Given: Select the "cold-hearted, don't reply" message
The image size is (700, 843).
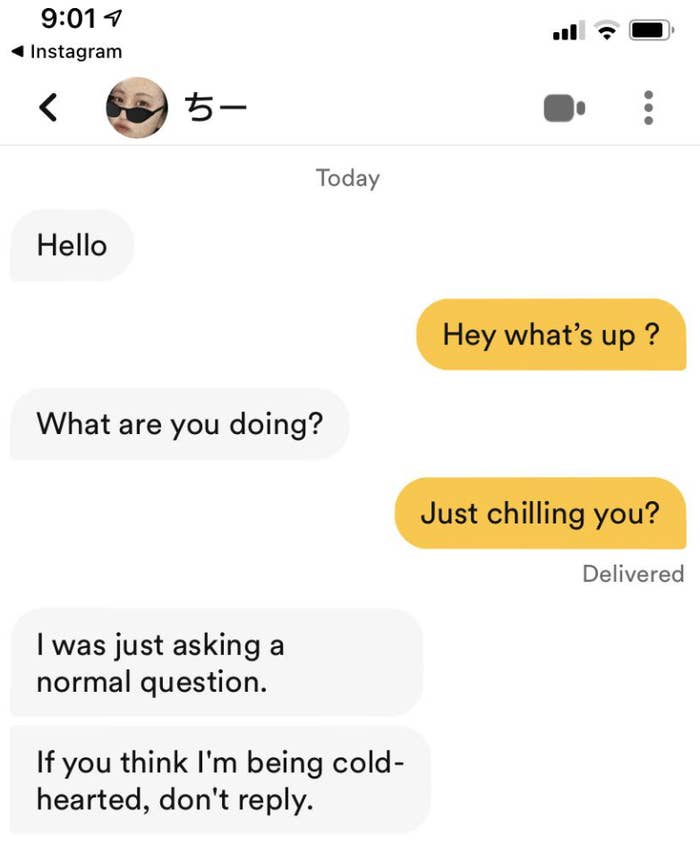Looking at the screenshot, I should click(220, 780).
